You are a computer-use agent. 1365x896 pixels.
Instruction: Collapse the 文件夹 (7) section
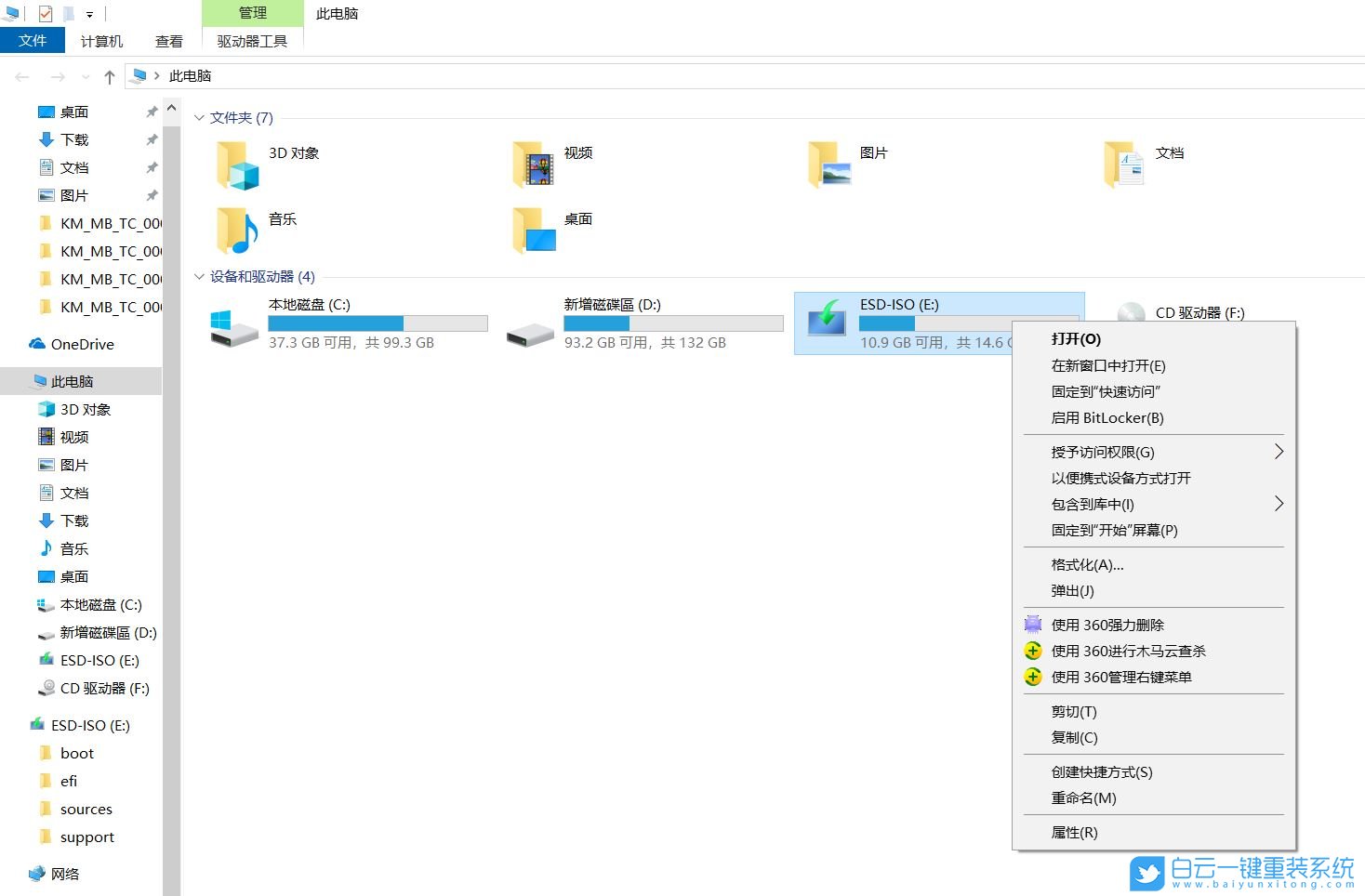199,117
